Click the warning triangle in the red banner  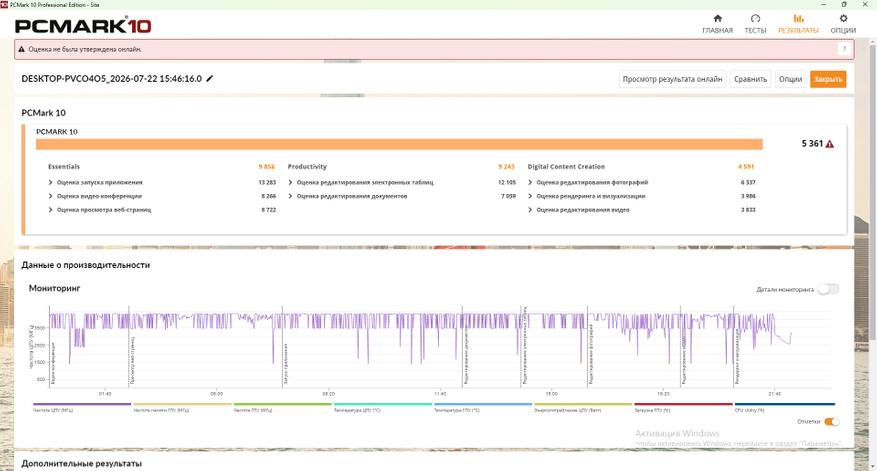point(22,49)
